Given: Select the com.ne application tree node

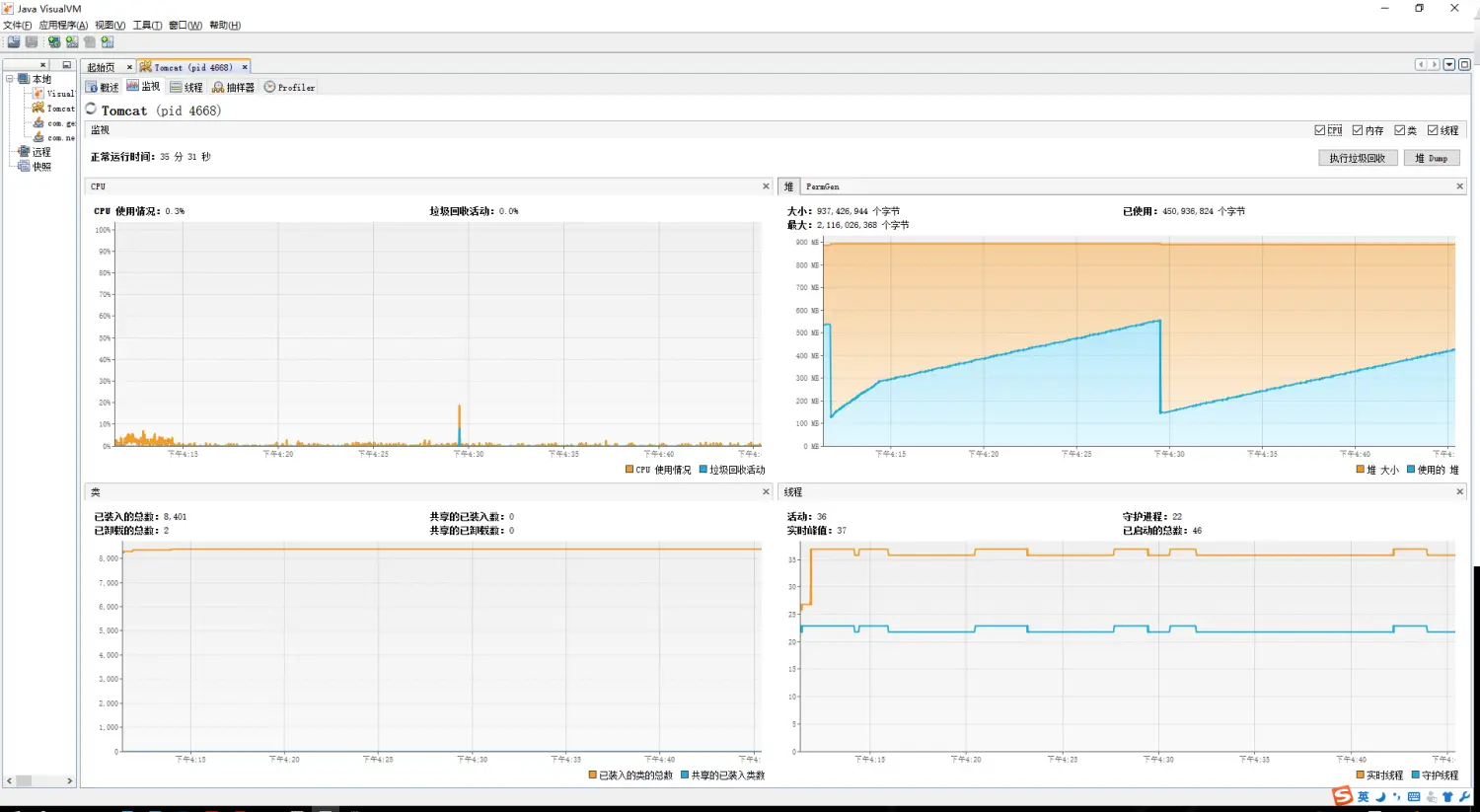Looking at the screenshot, I should coord(53,138).
